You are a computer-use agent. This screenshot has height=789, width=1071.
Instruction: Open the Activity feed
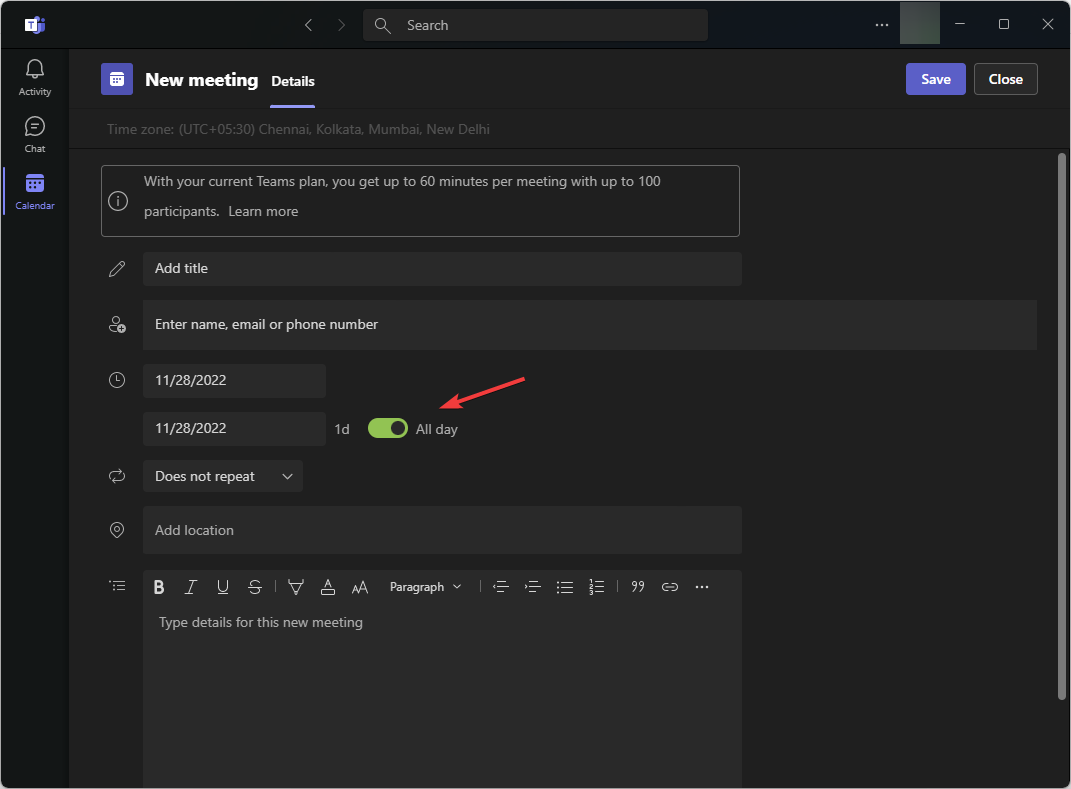[35, 78]
